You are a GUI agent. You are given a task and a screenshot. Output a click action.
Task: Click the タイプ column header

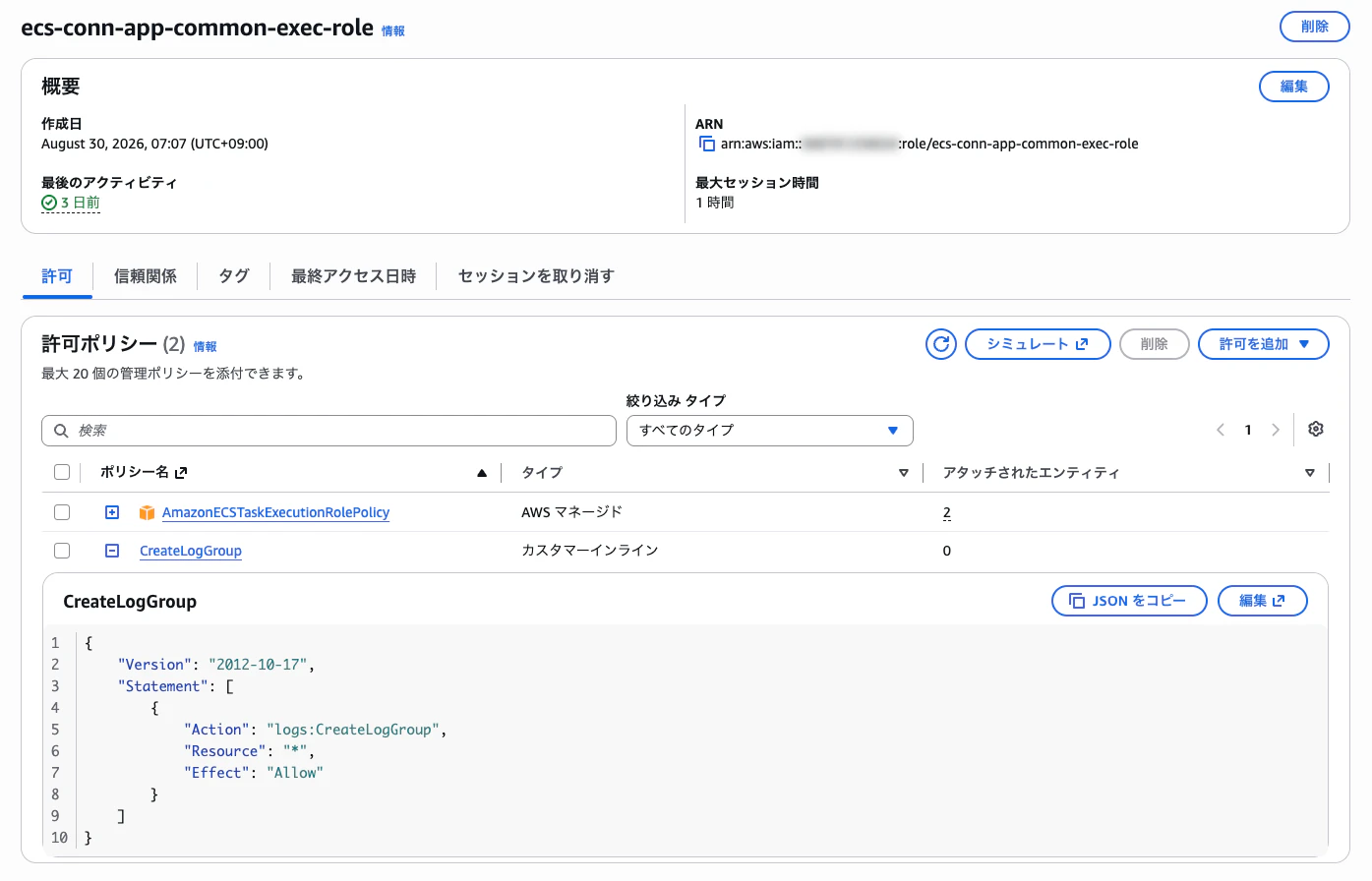point(542,473)
